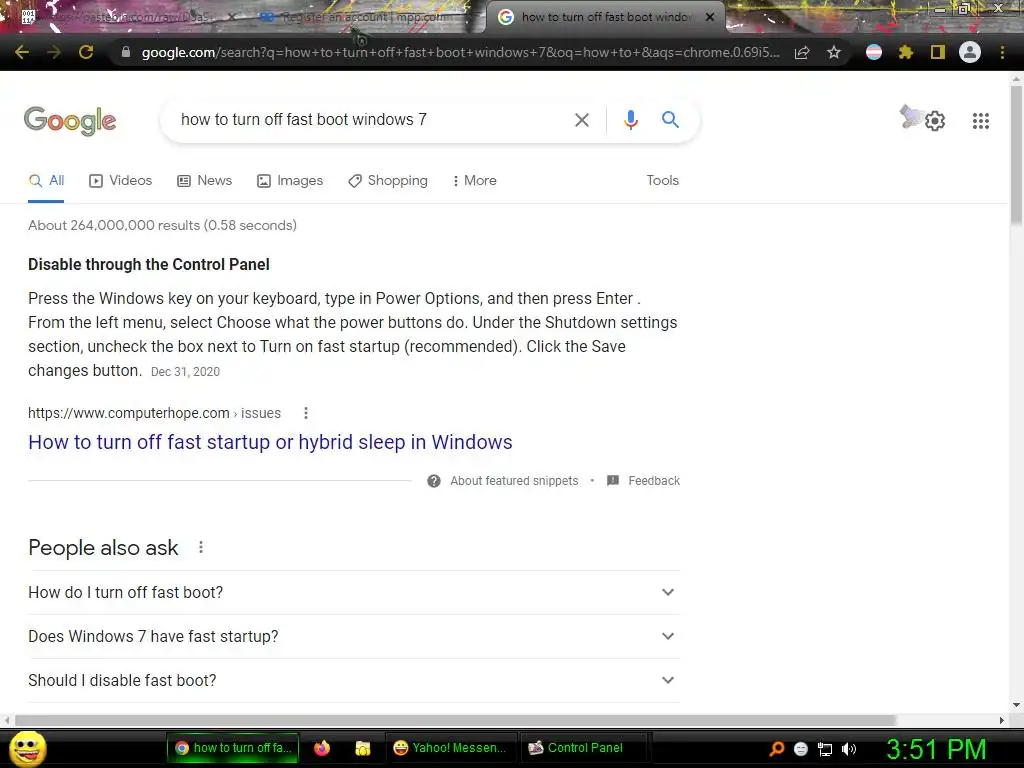Click the vertical scrollbar thumb
This screenshot has height=768, width=1024.
pos(1016,155)
